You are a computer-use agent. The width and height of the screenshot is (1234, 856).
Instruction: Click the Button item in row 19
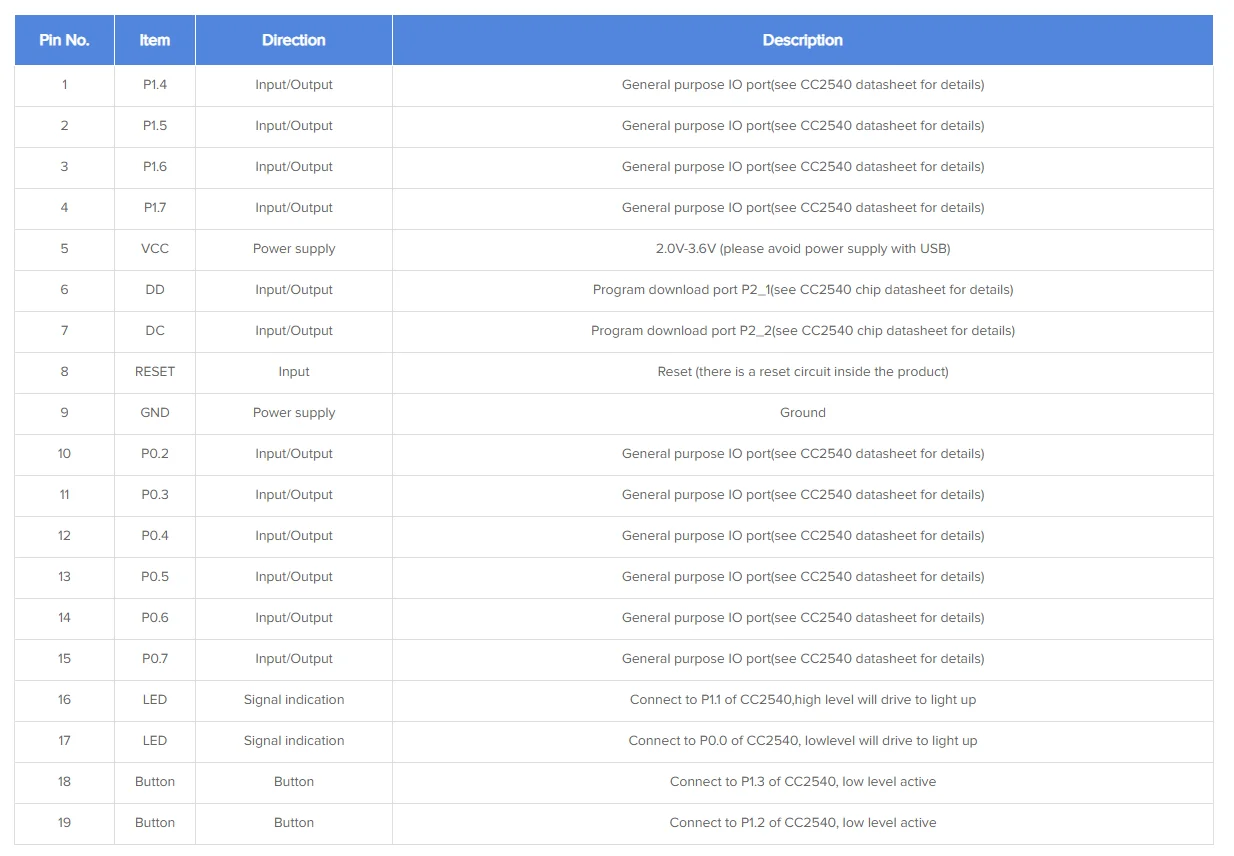pyautogui.click(x=155, y=823)
